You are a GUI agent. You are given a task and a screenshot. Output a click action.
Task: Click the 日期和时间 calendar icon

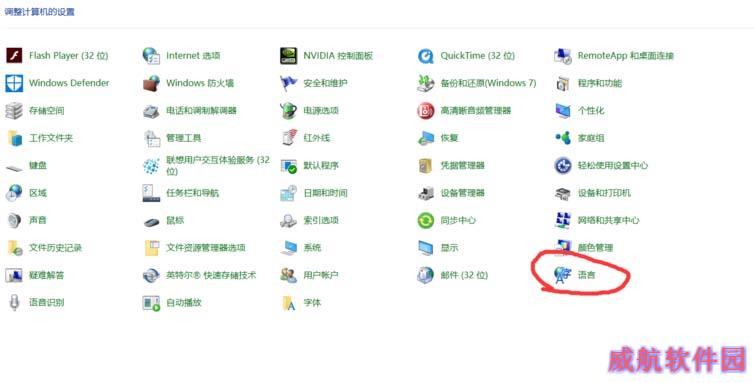coord(289,193)
